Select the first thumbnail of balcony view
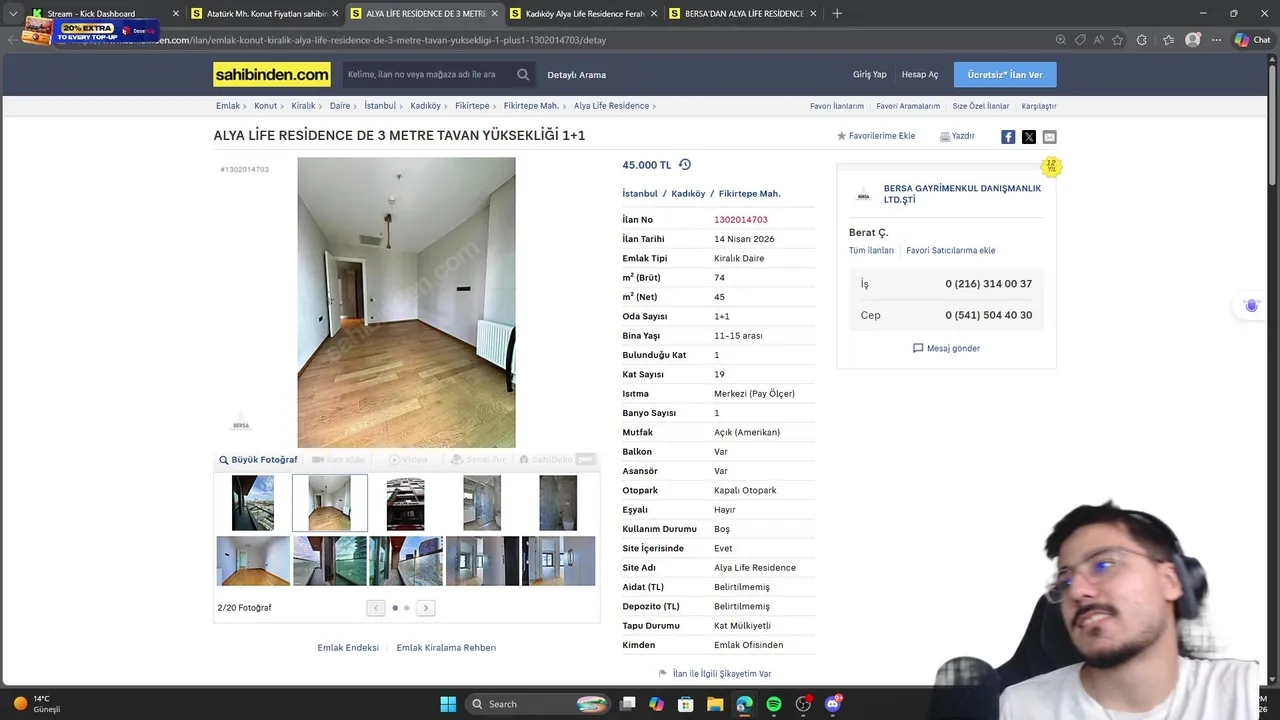1280x720 pixels. click(253, 503)
